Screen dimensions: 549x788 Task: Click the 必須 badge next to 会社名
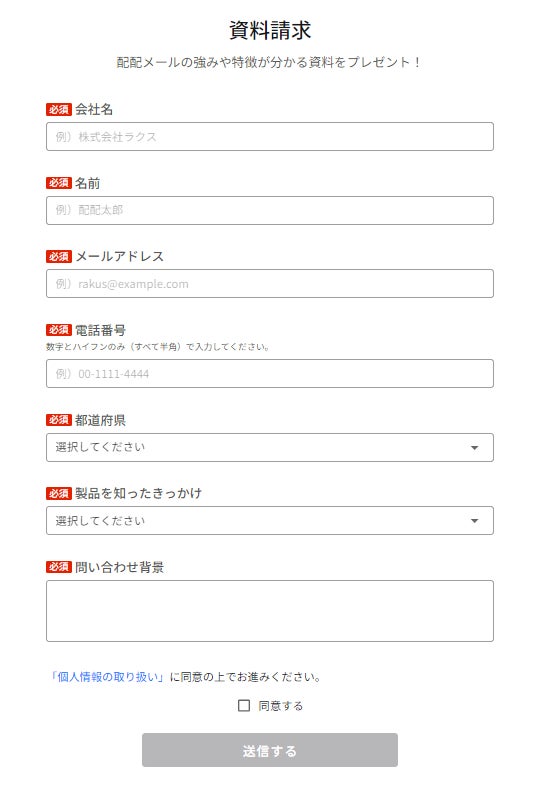tap(59, 109)
